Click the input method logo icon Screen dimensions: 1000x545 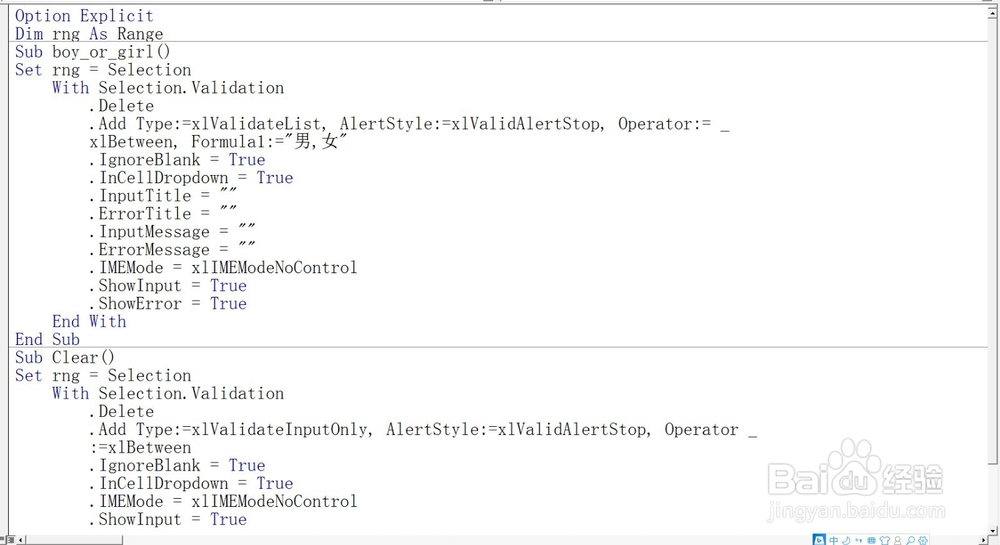click(819, 540)
